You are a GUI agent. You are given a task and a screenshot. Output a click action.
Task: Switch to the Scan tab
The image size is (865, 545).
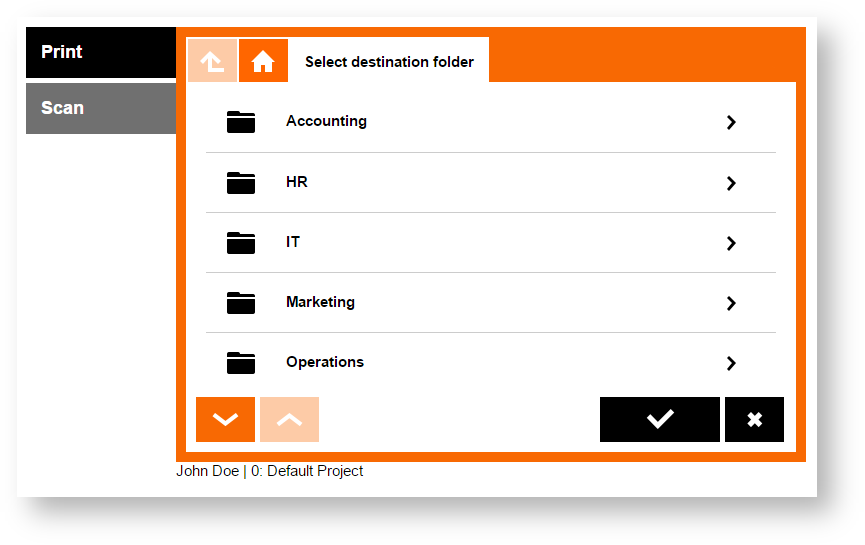[100, 108]
